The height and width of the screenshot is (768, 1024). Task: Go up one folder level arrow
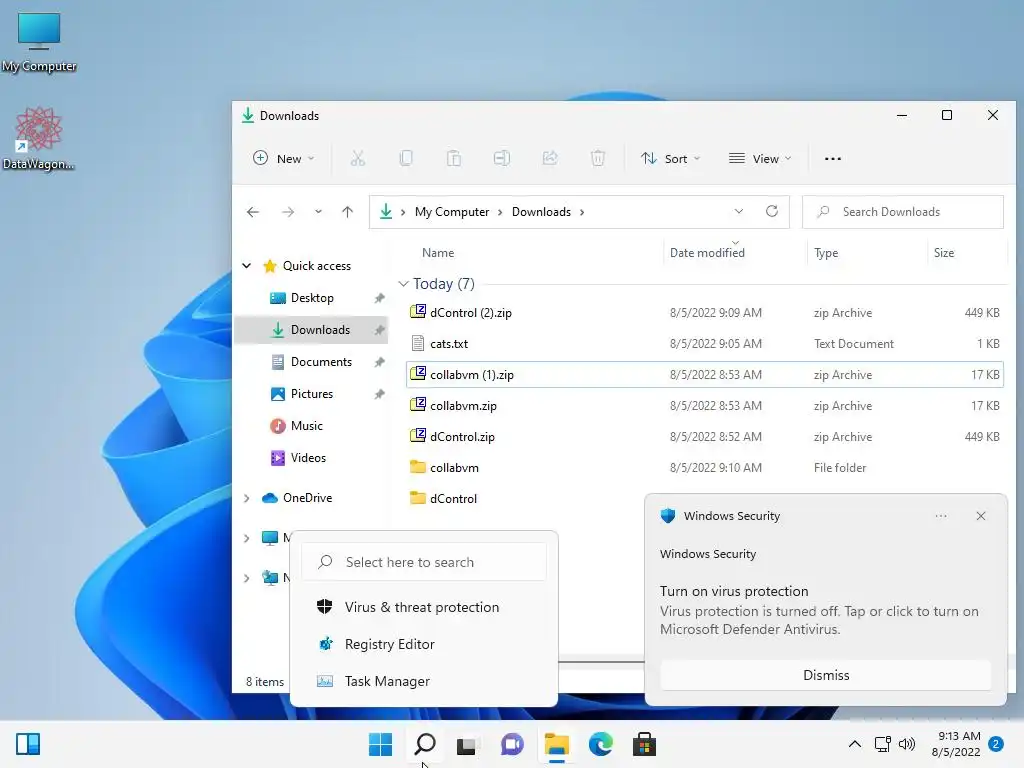coord(347,212)
